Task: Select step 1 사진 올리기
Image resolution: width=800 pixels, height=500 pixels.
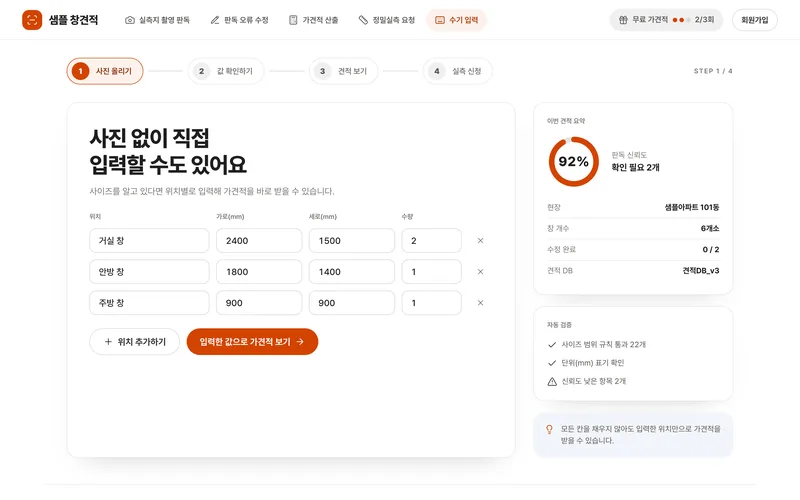Action: (105, 71)
